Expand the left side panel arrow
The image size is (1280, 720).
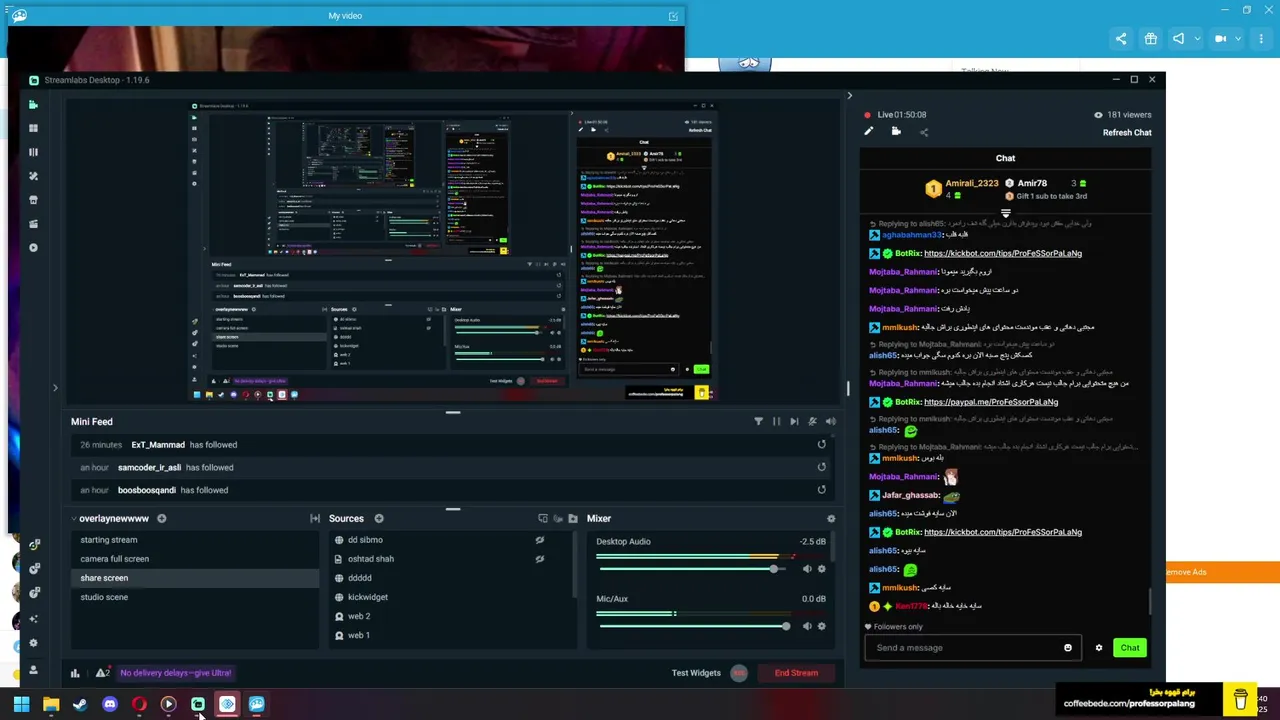point(55,388)
